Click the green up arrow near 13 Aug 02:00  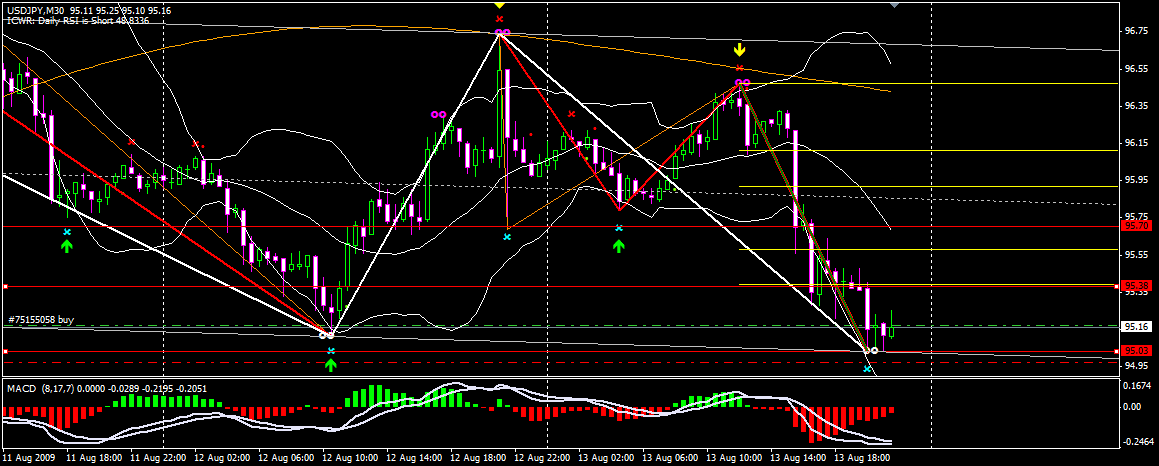pos(619,246)
